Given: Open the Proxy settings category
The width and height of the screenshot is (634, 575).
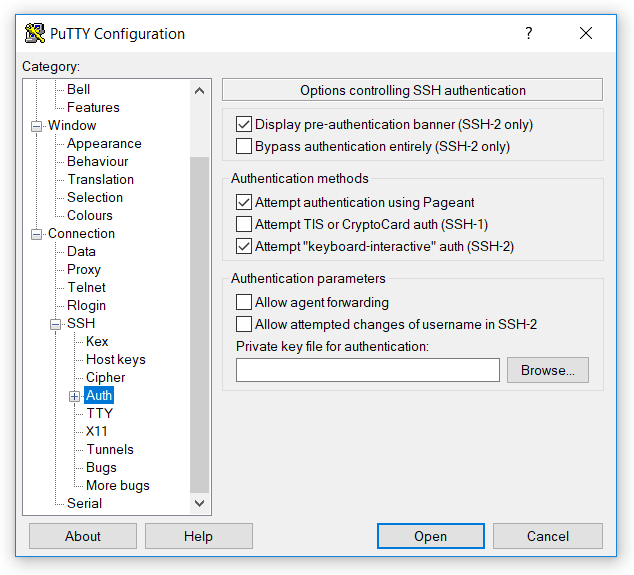Looking at the screenshot, I should coord(84,270).
